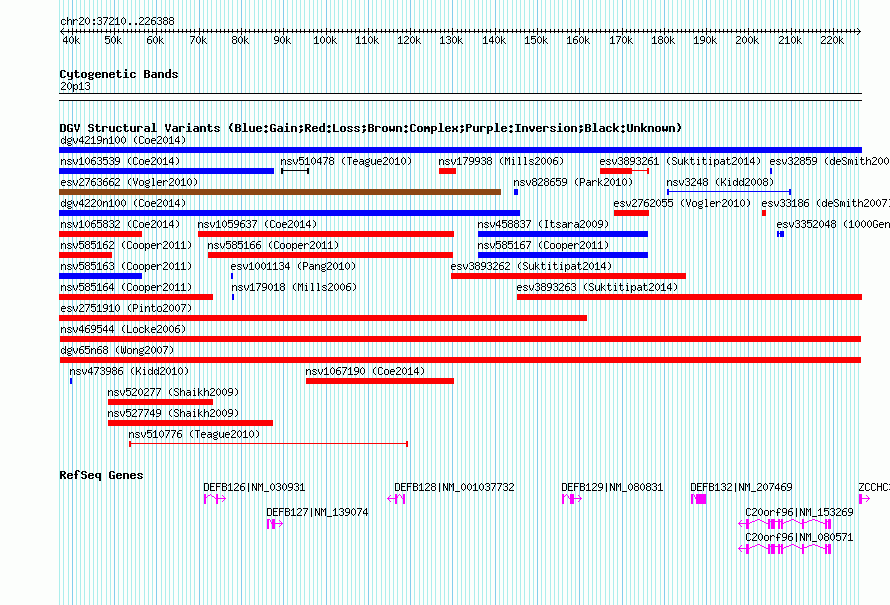Click the DEFB126 gene glyph
890x605 pixels.
(215, 499)
